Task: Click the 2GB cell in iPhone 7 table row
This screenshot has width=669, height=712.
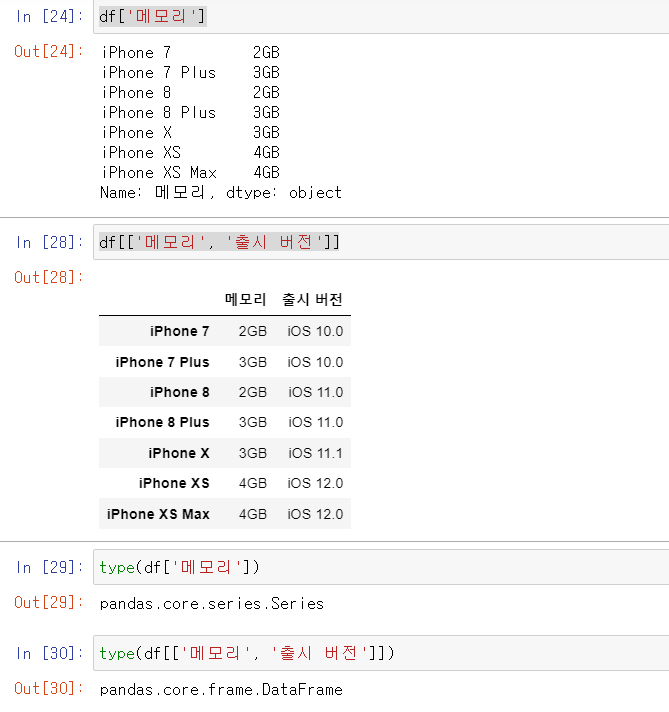Action: (253, 331)
